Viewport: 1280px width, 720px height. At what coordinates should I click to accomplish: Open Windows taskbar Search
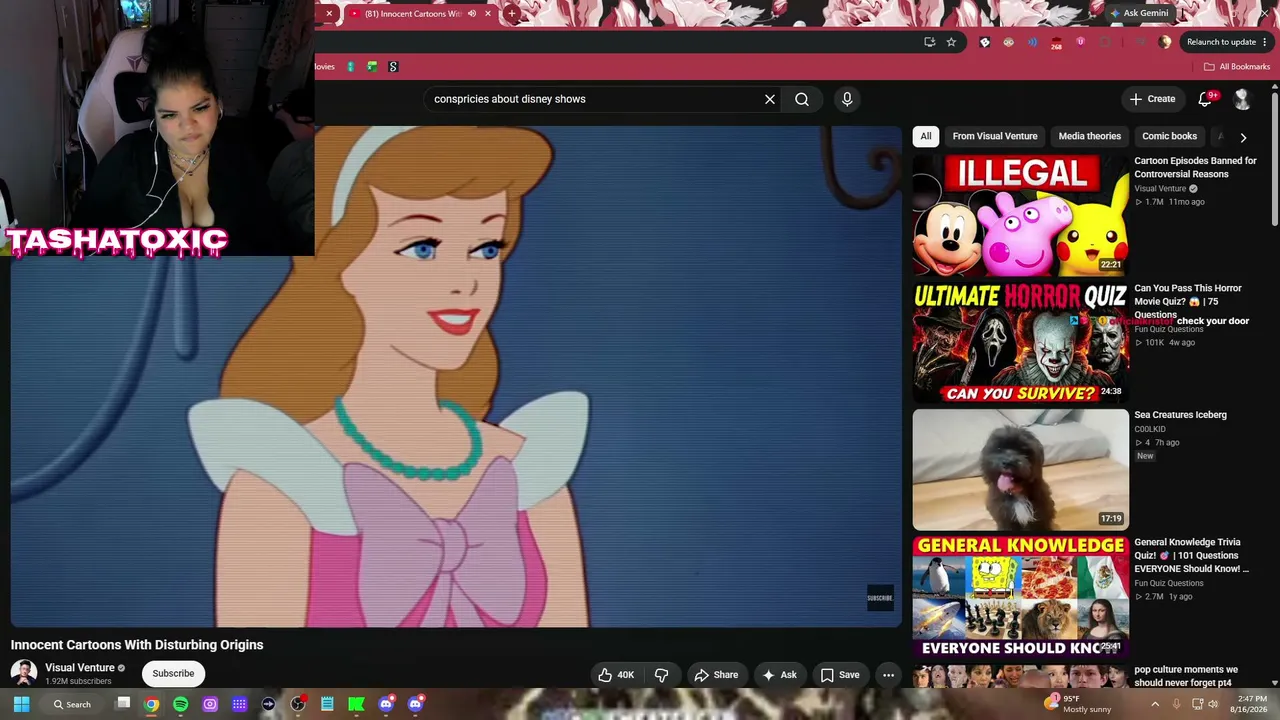coord(72,704)
